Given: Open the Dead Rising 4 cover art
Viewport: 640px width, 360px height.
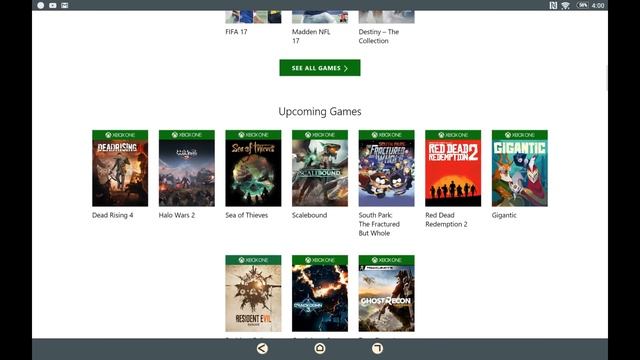Looking at the screenshot, I should (120, 168).
